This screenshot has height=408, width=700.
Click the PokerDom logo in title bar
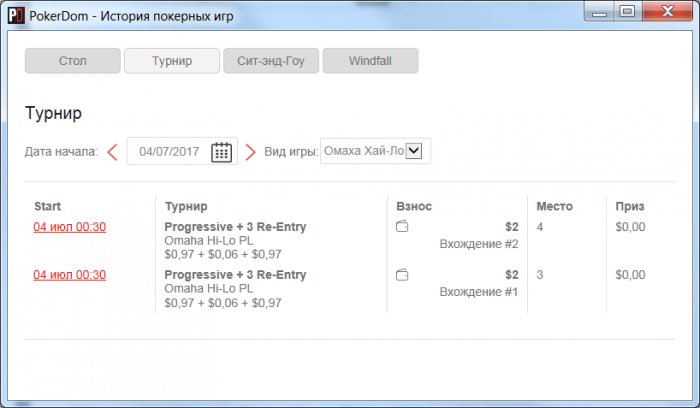[x=16, y=16]
